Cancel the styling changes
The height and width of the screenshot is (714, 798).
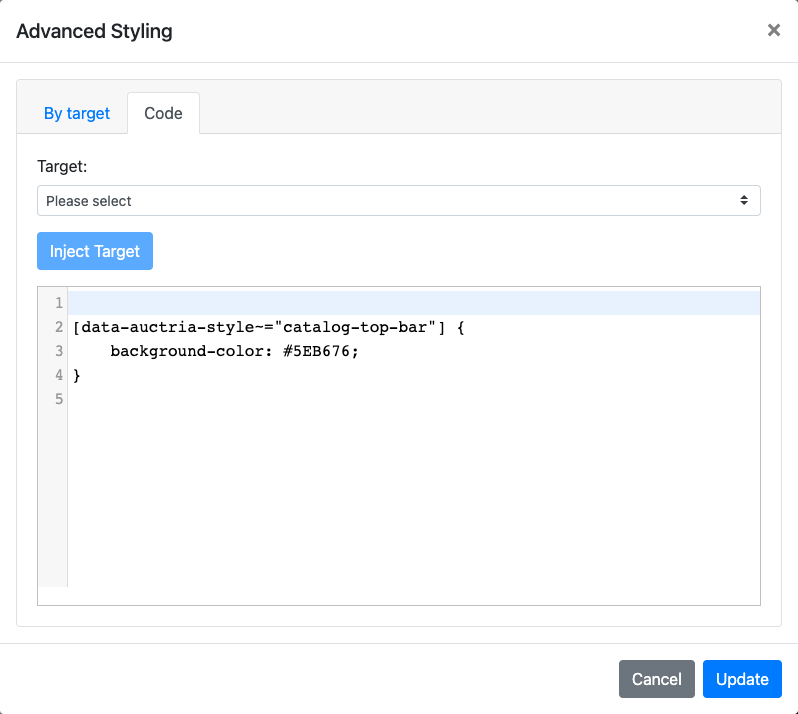(x=656, y=679)
